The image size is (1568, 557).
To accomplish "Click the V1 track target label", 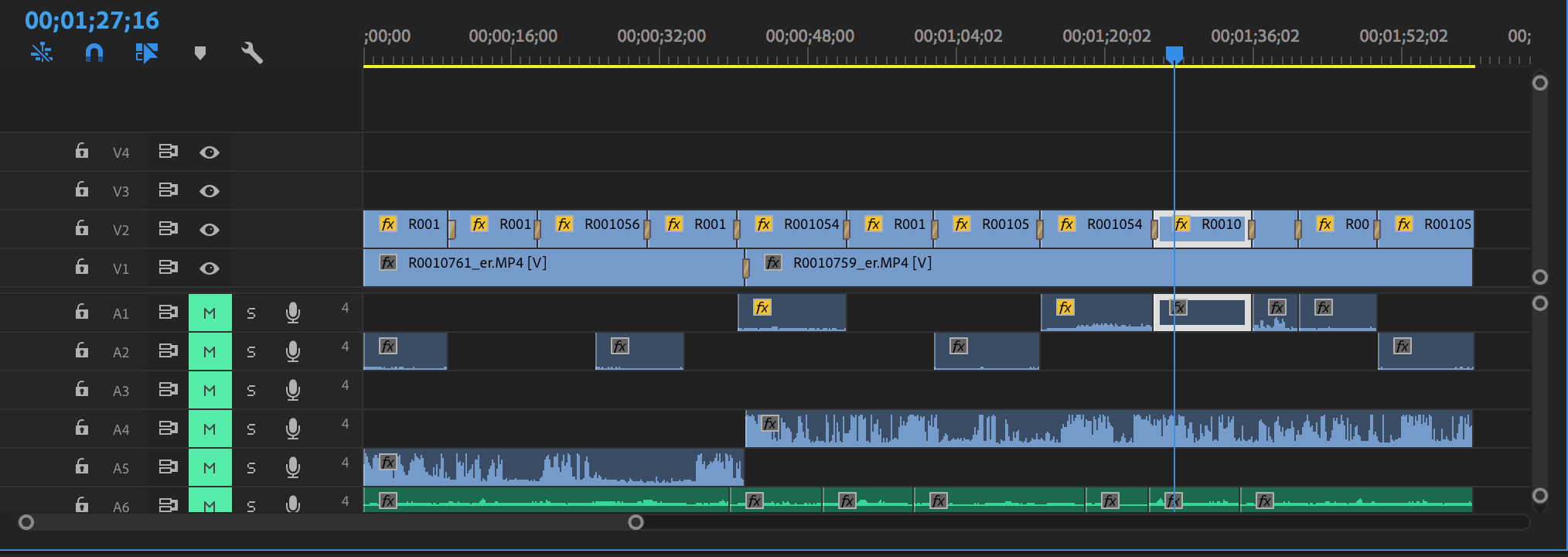I will pos(121,268).
